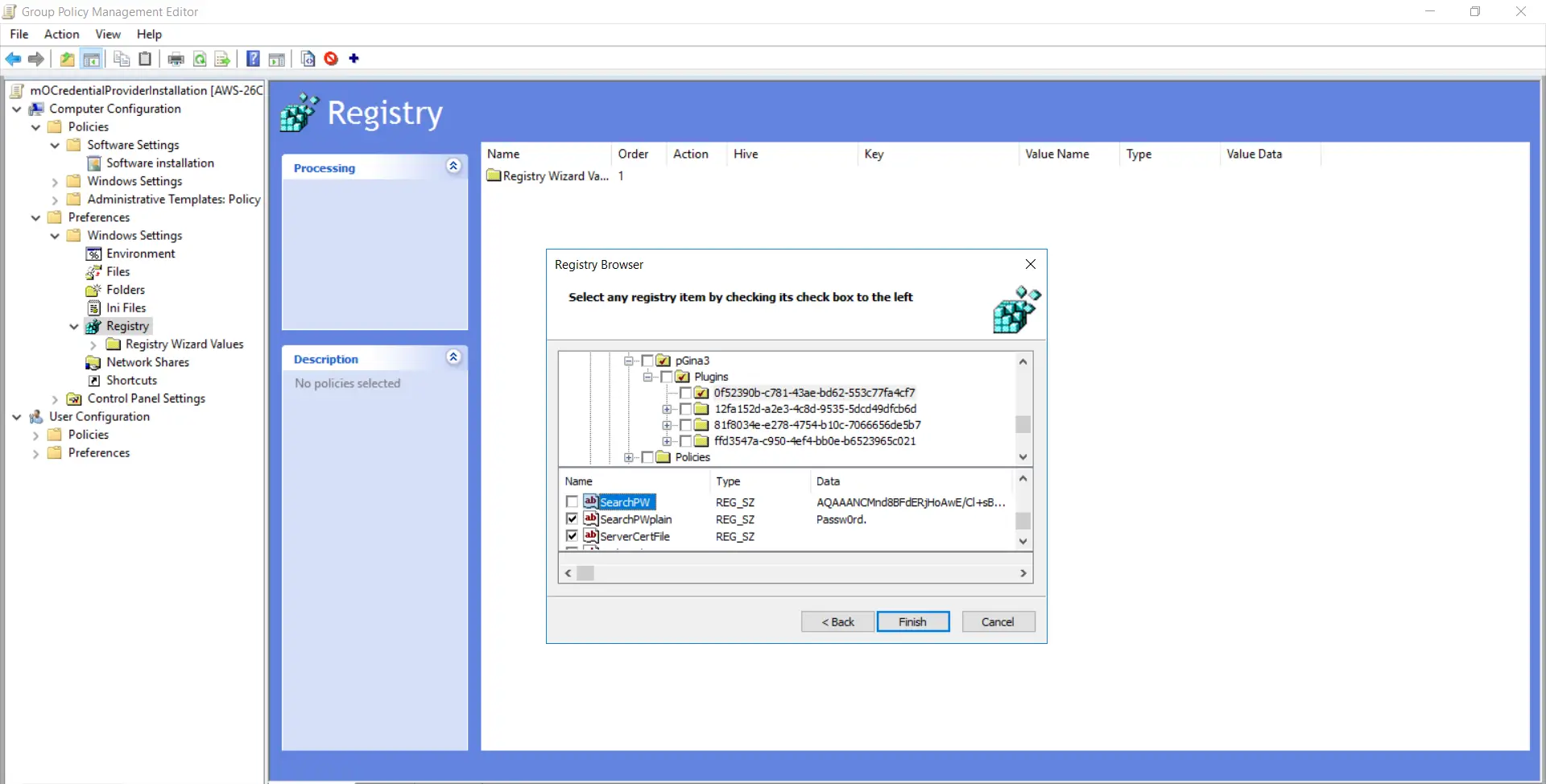
Task: Click the blue plus Add new item icon
Action: pyautogui.click(x=353, y=58)
